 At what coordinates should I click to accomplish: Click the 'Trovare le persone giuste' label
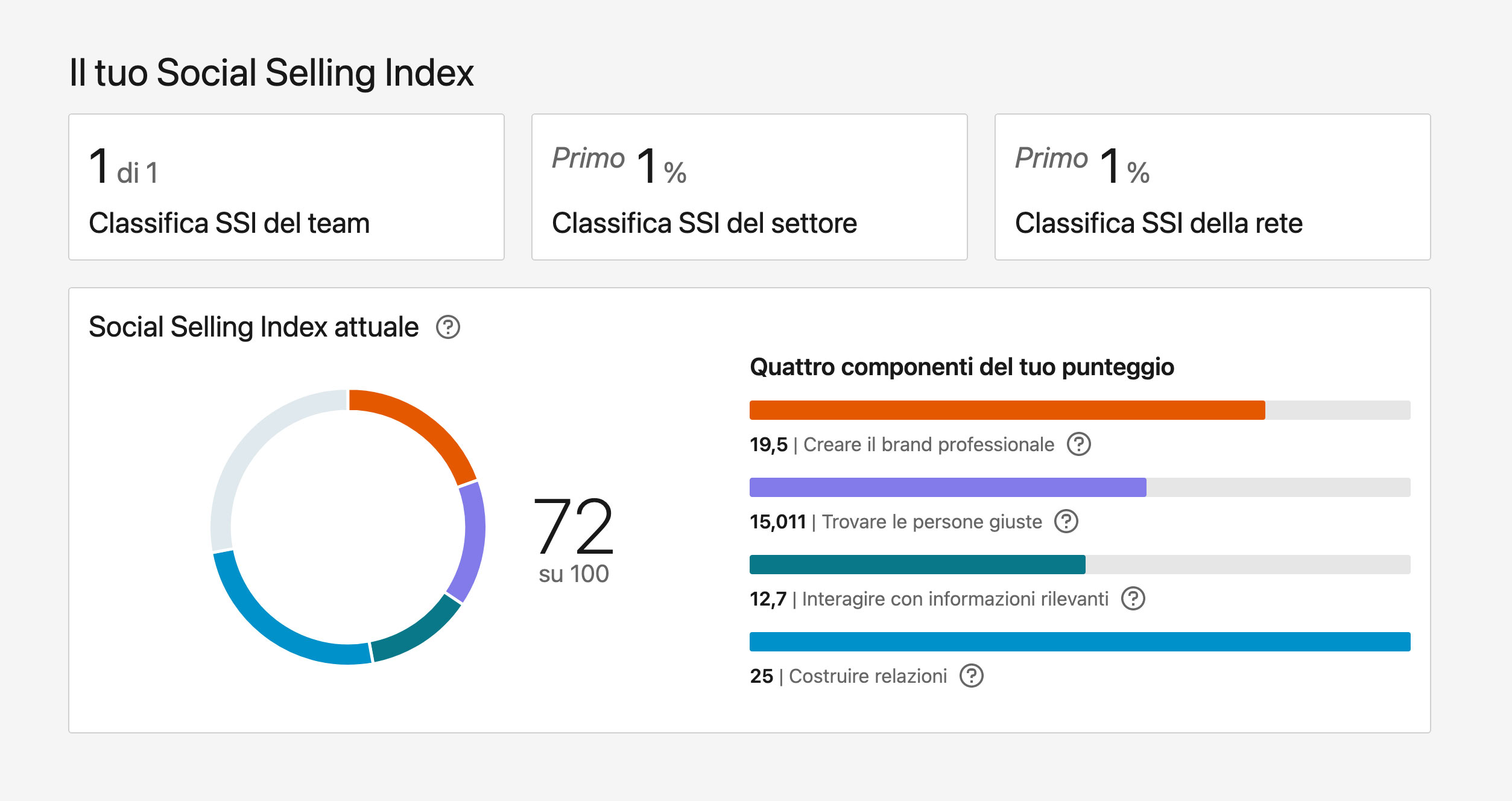tap(932, 522)
